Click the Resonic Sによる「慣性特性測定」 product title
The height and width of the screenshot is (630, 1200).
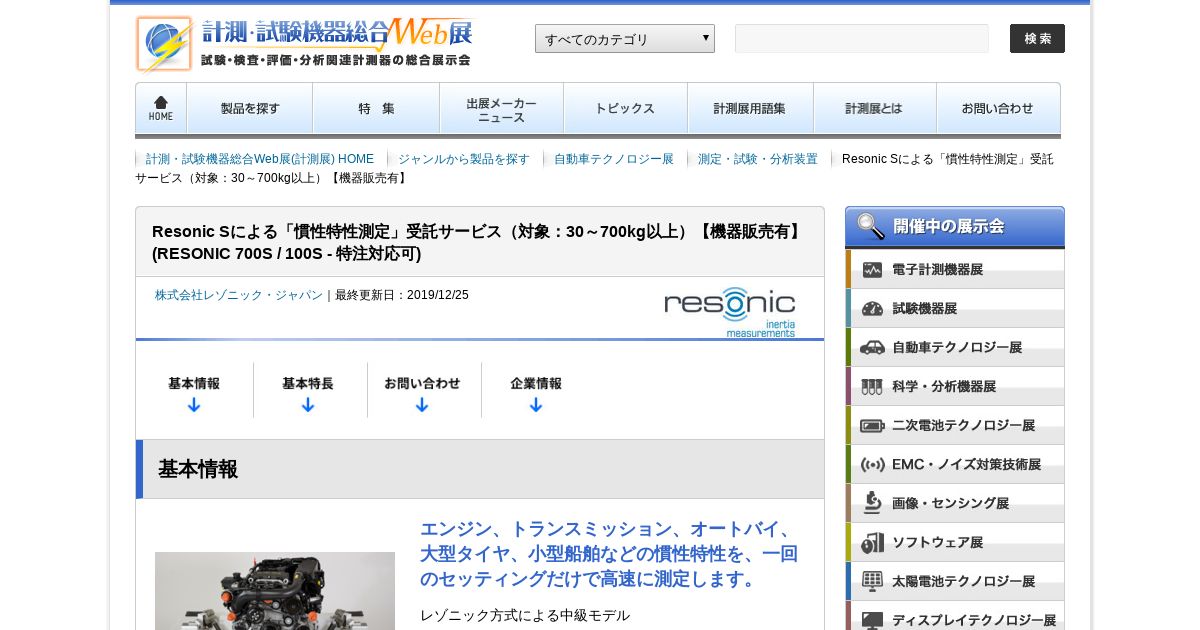[478, 242]
